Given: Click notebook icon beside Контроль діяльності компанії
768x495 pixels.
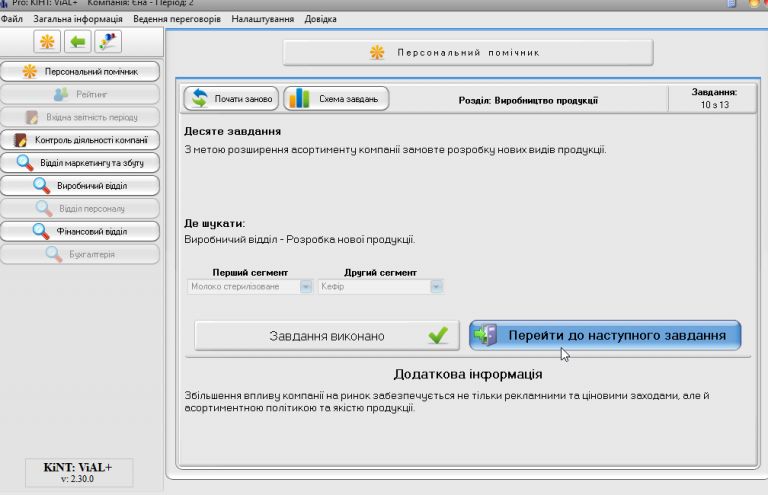Looking at the screenshot, I should [20, 141].
